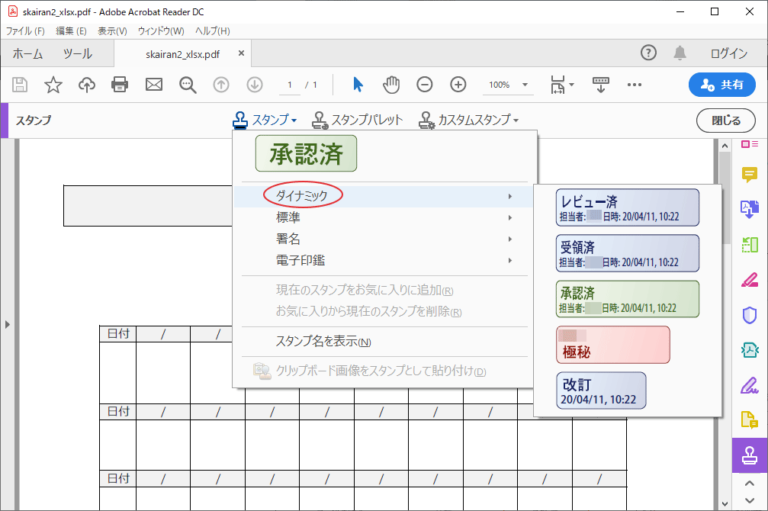Click the blue 共有 share button
This screenshot has width=768, height=511.
(722, 85)
